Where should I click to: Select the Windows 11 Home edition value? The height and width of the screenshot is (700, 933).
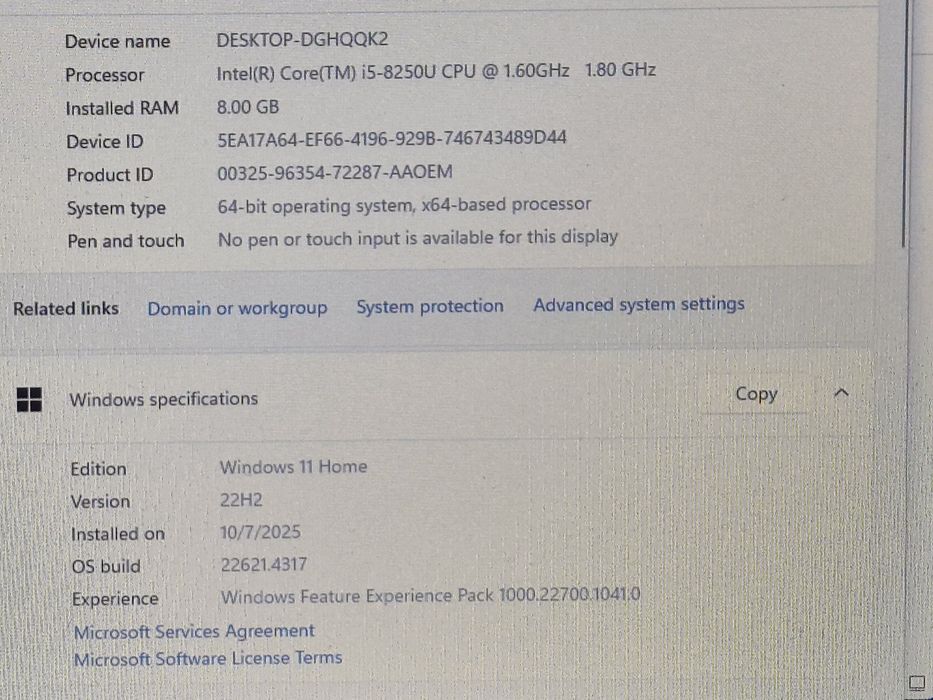(x=293, y=467)
